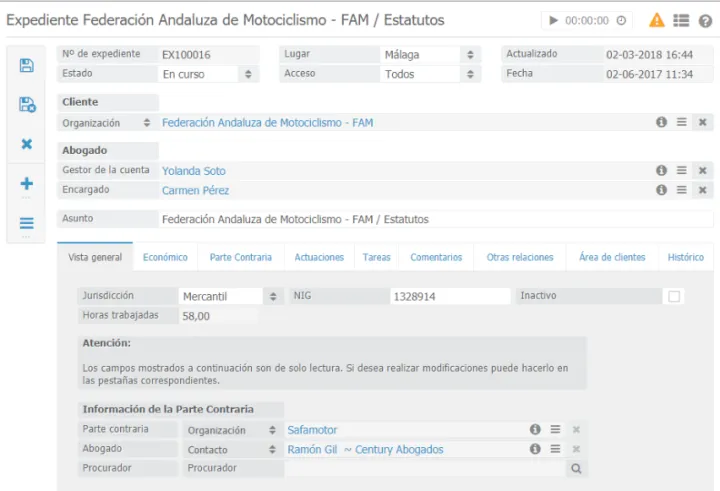Start the timer play button

(553, 20)
